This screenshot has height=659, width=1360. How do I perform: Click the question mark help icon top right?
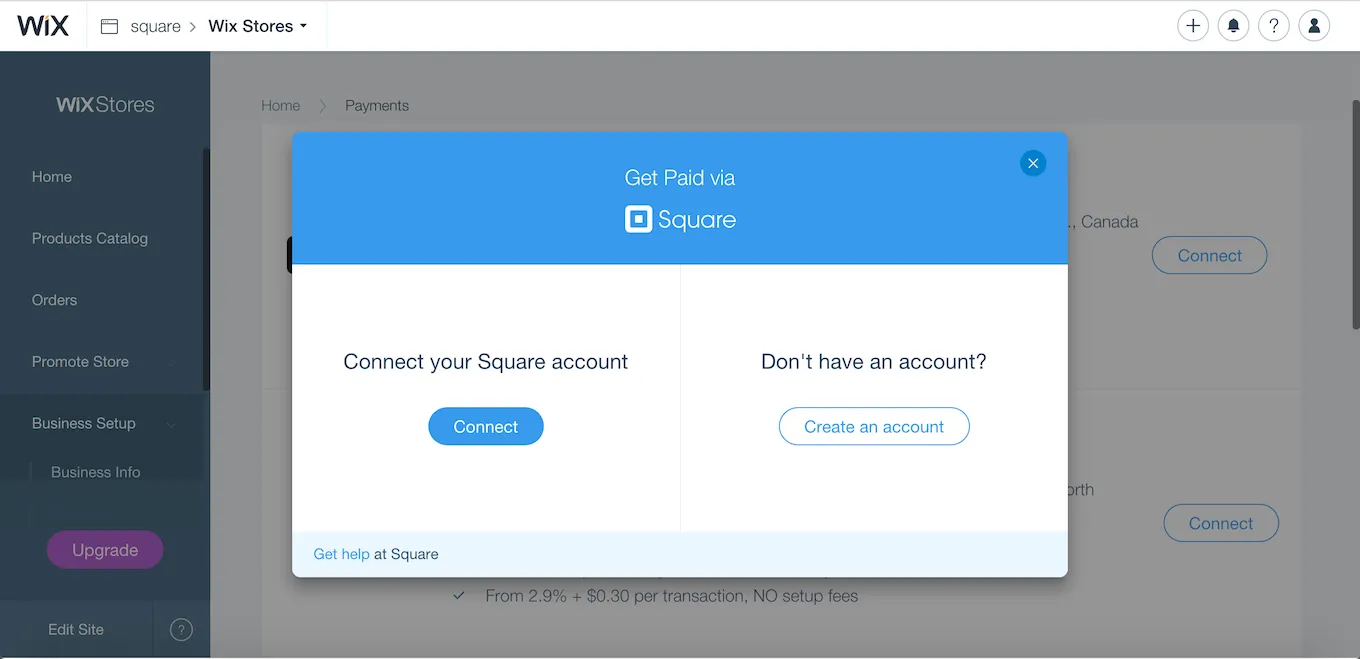pyautogui.click(x=1273, y=25)
